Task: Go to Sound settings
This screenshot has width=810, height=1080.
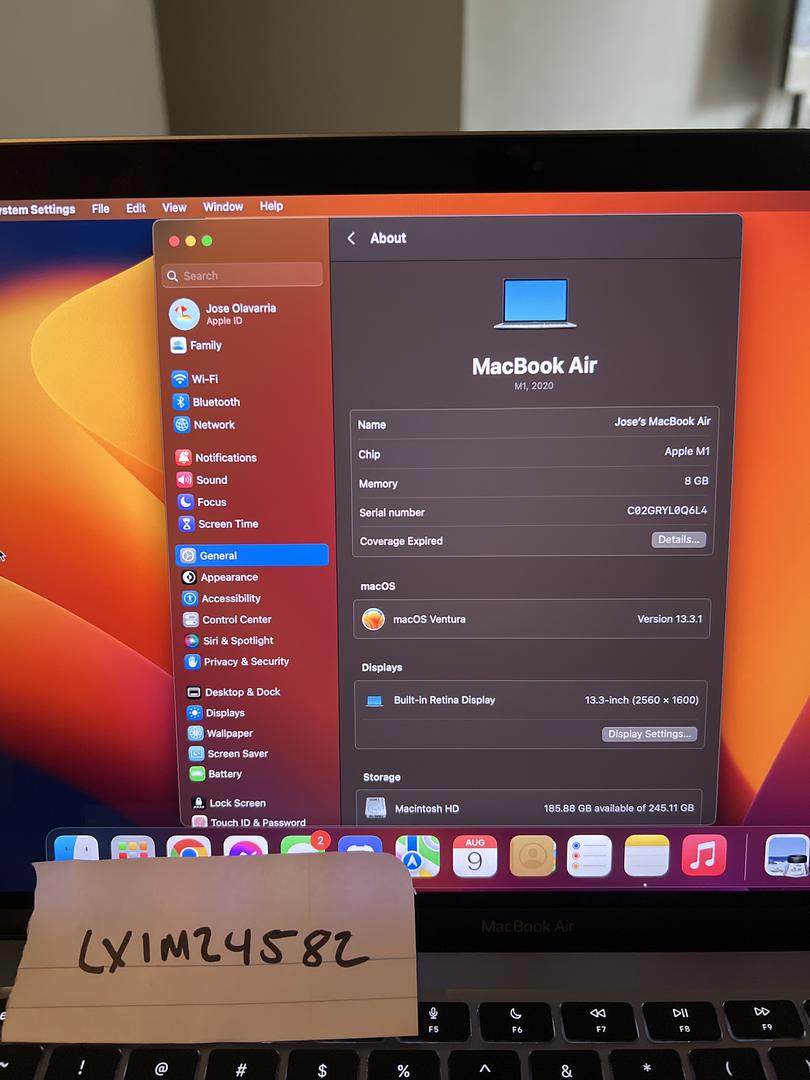Action: click(x=211, y=480)
